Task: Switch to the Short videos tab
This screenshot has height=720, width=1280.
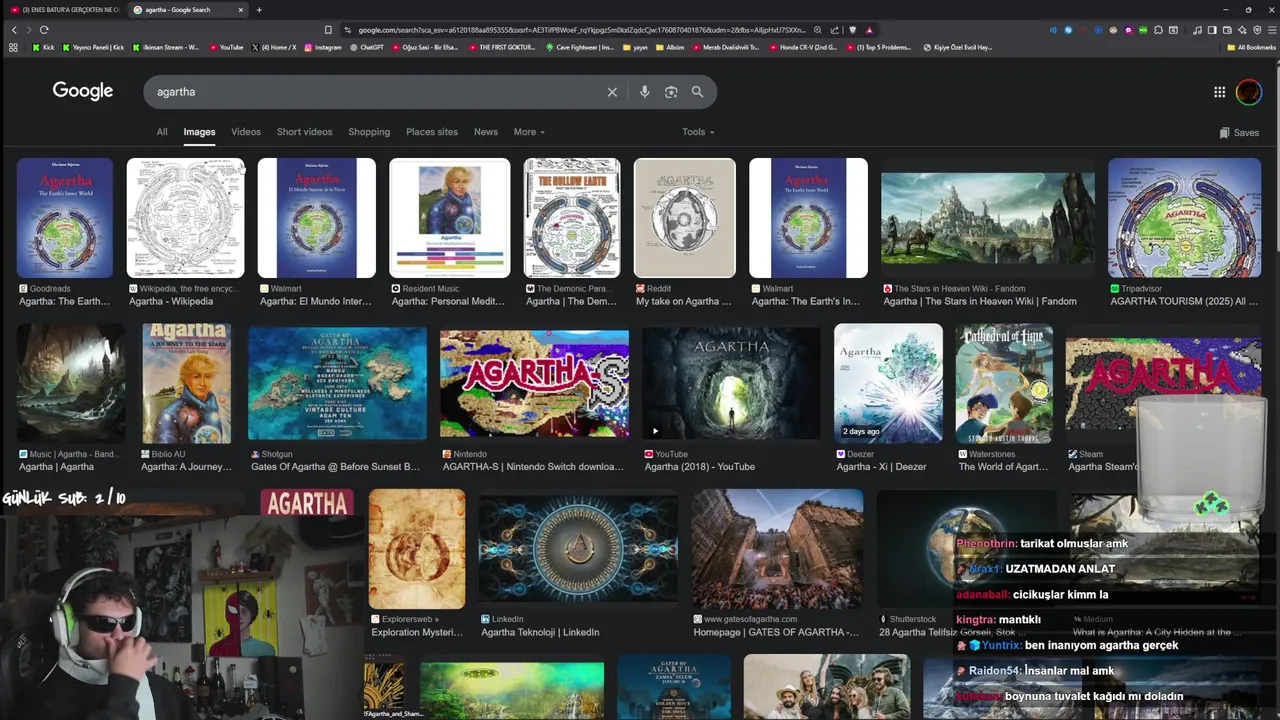Action: pos(304,132)
